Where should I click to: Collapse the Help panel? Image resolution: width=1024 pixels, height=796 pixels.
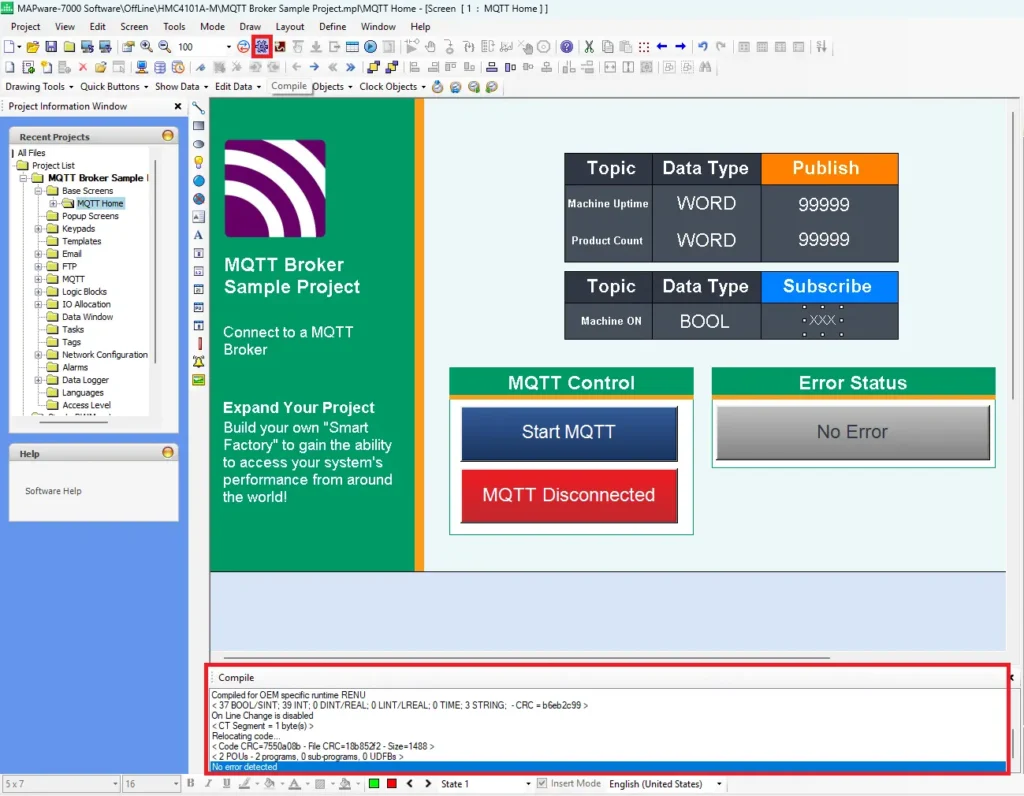[x=167, y=453]
